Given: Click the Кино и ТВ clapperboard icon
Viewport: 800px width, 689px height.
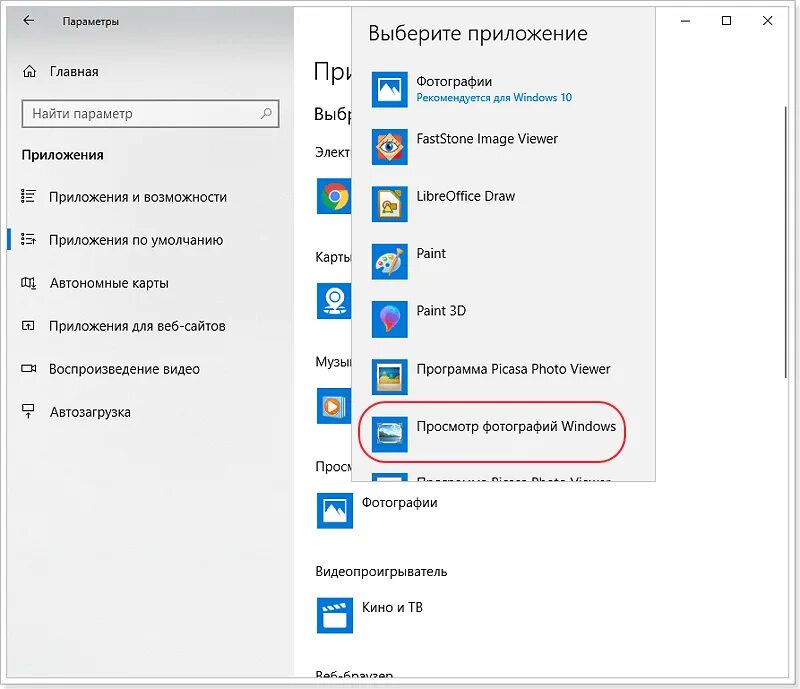Looking at the screenshot, I should [334, 616].
